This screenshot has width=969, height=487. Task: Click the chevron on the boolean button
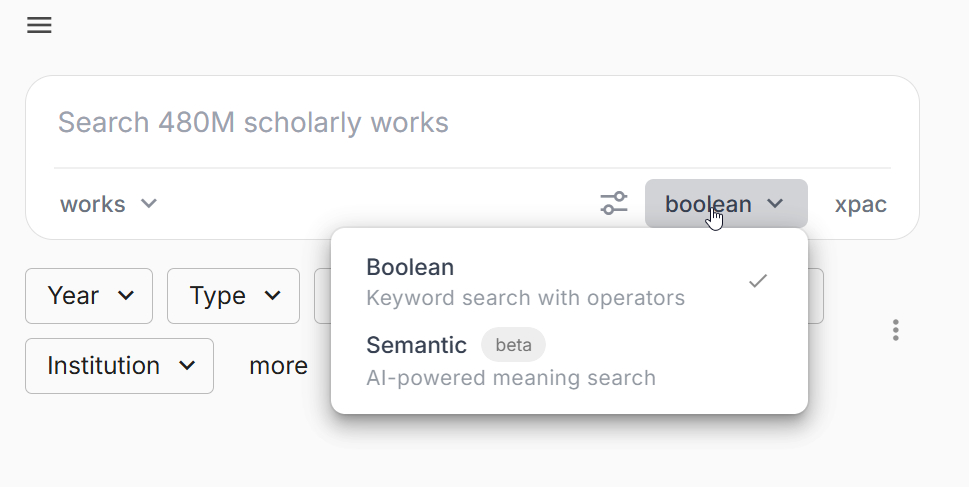click(x=775, y=204)
